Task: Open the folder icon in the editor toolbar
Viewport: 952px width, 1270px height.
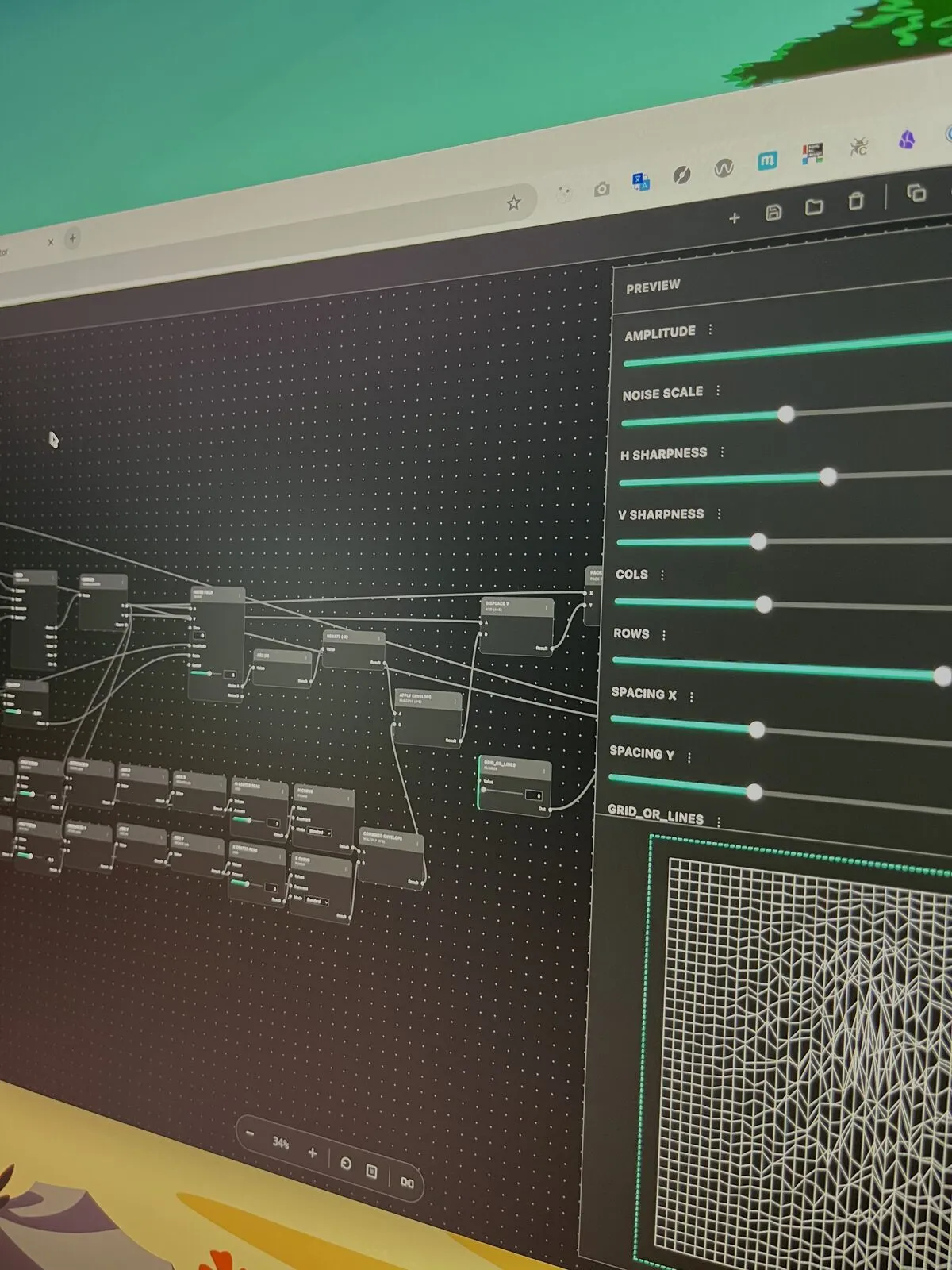Action: [814, 207]
